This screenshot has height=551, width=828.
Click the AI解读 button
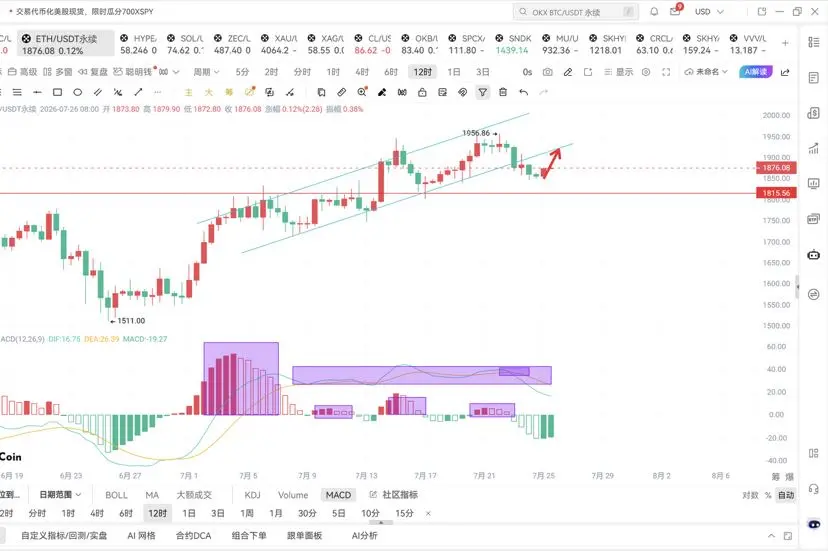point(756,72)
